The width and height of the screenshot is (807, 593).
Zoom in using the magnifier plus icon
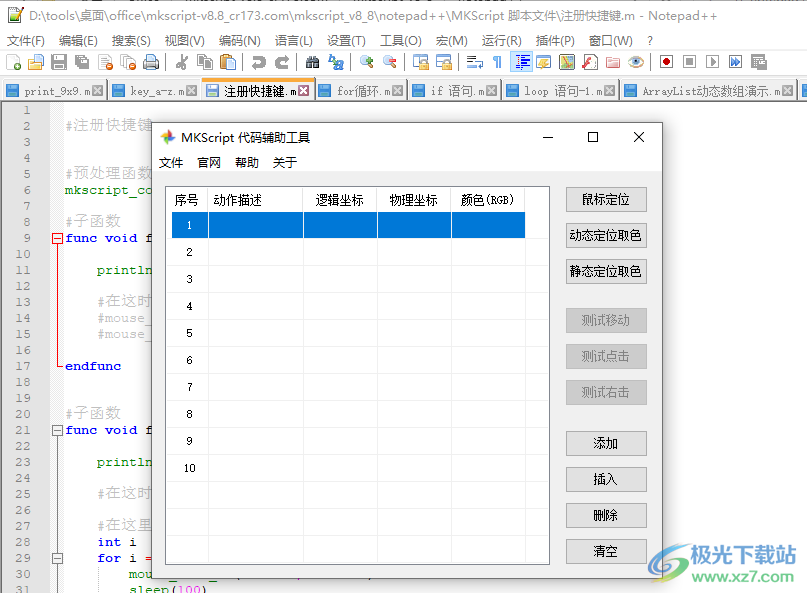[x=366, y=62]
